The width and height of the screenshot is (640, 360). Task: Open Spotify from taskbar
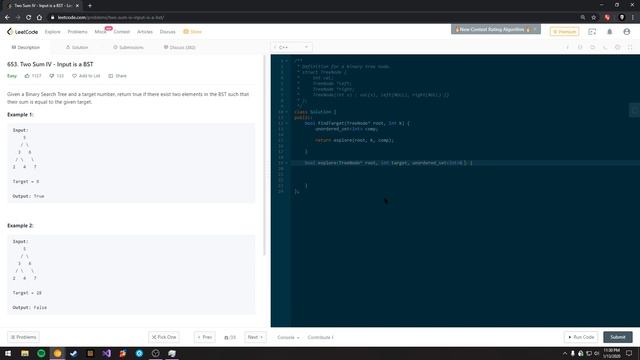[41, 353]
